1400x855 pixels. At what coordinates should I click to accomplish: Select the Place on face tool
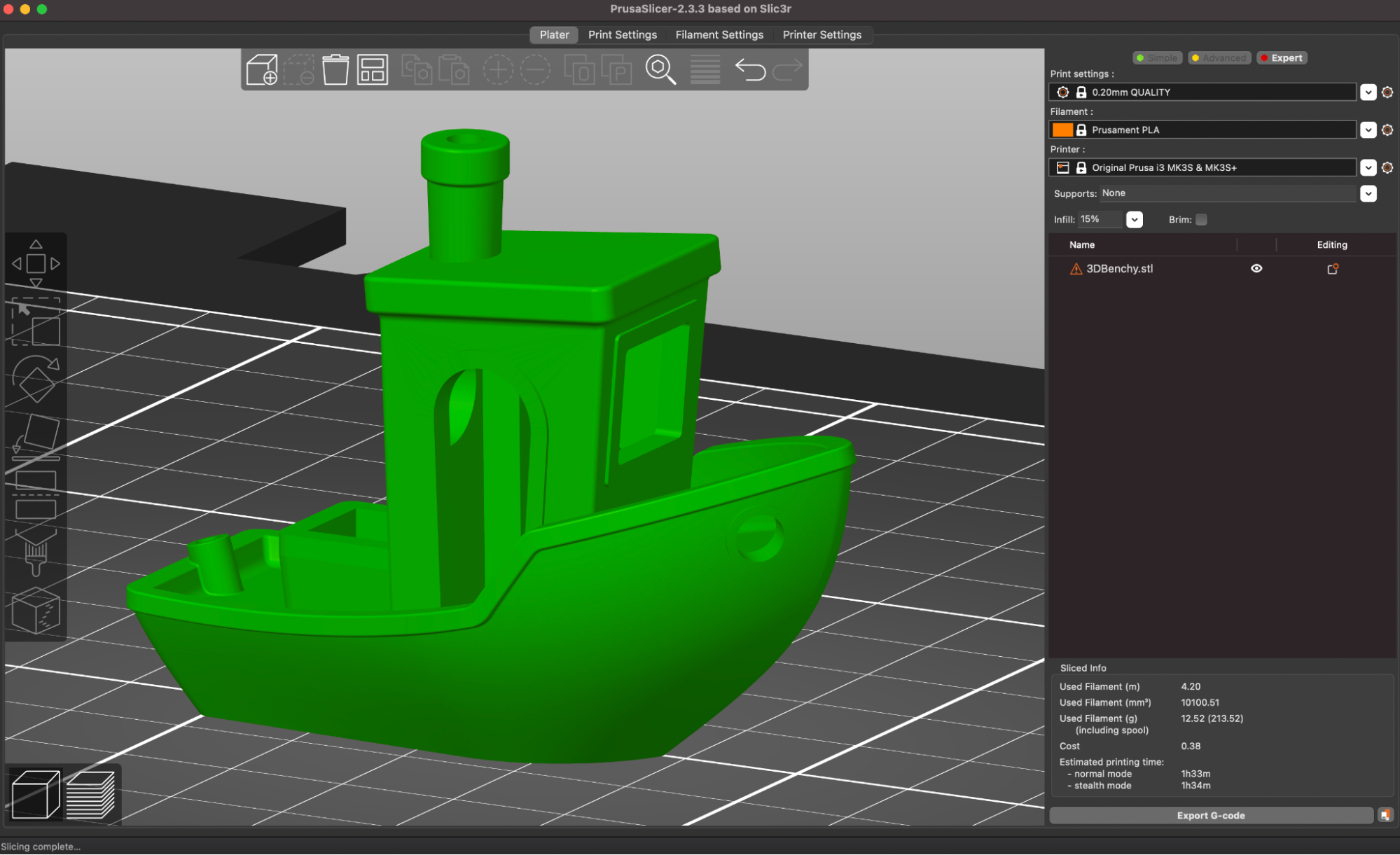[x=36, y=437]
